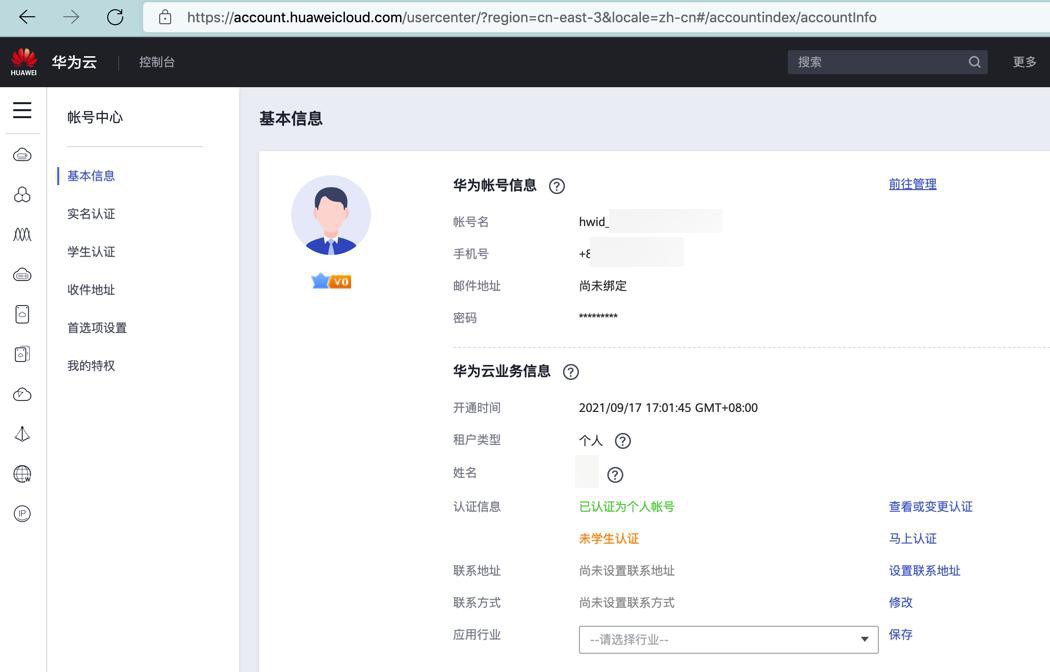Screen dimensions: 1050x672
Task: Click the circled IP icon in sidebar
Action: coord(22,513)
